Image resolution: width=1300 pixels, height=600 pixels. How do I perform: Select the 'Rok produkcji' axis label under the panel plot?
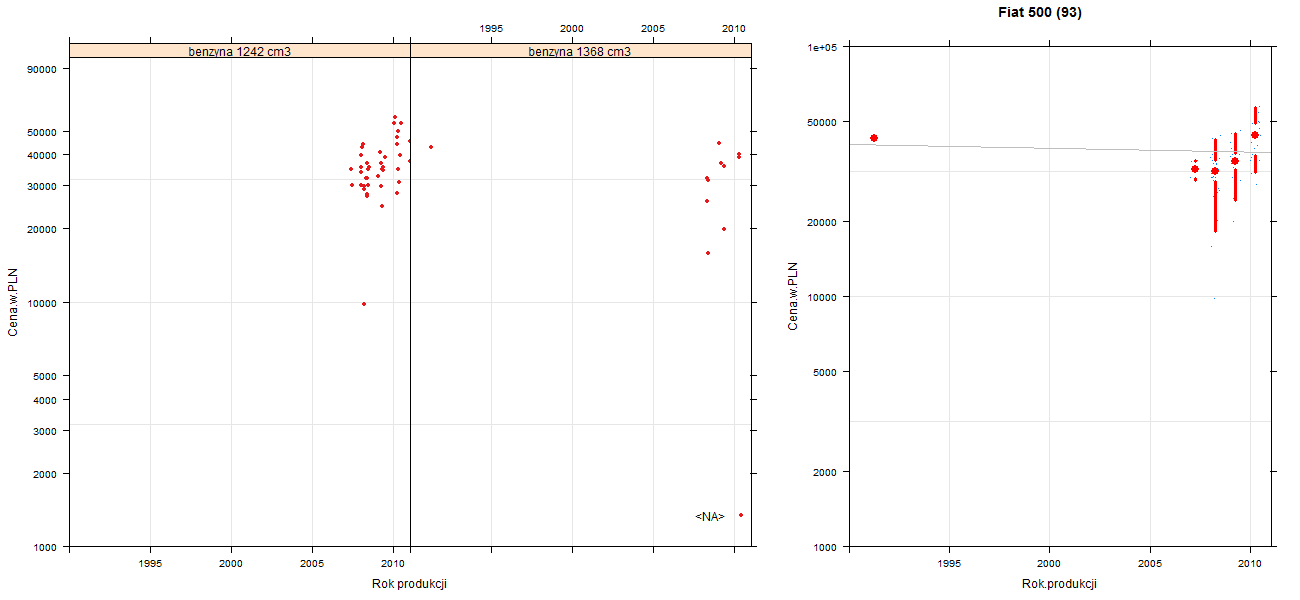point(410,584)
